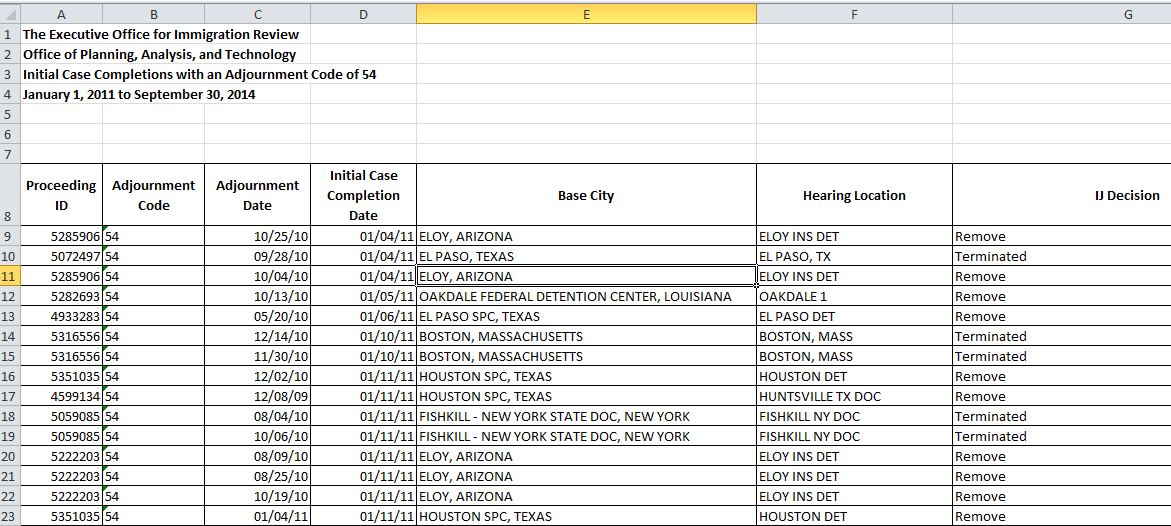Viewport: 1171px width, 526px height.
Task: Click the 'Adjournment Date' header cell
Action: pos(258,195)
